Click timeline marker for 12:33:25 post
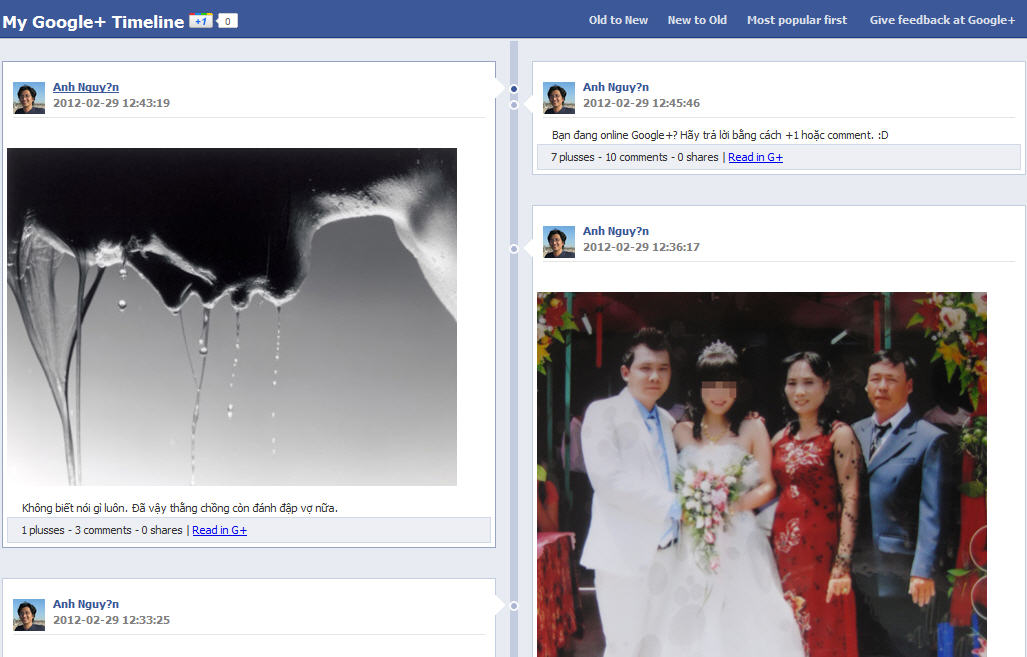 click(514, 606)
